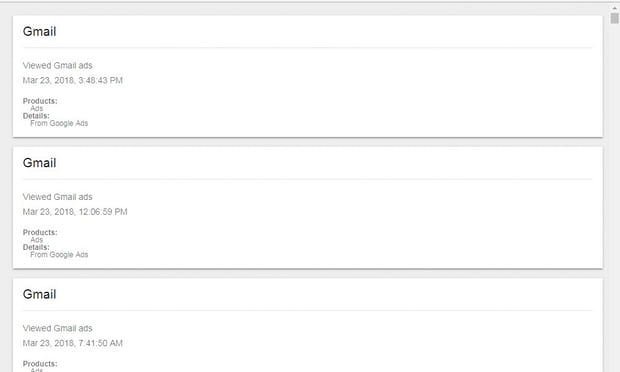The image size is (620, 372).
Task: Click 'From Google Ads' in first card
Action: (x=59, y=123)
